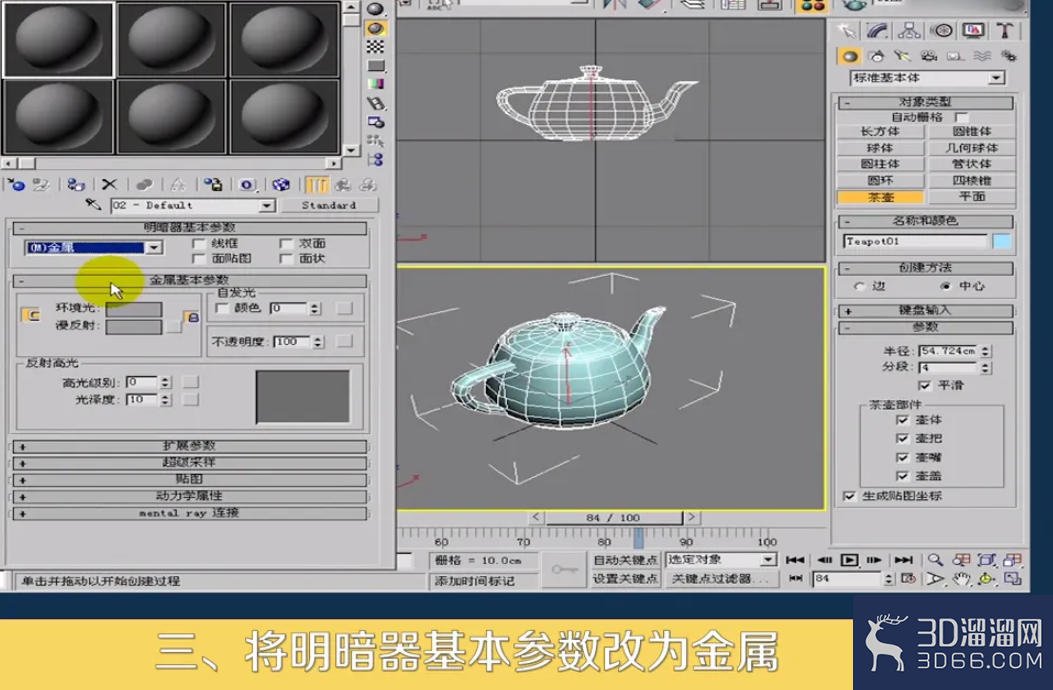Click the 球体 sphere button
Viewport: 1053px width, 690px height.
(x=880, y=148)
